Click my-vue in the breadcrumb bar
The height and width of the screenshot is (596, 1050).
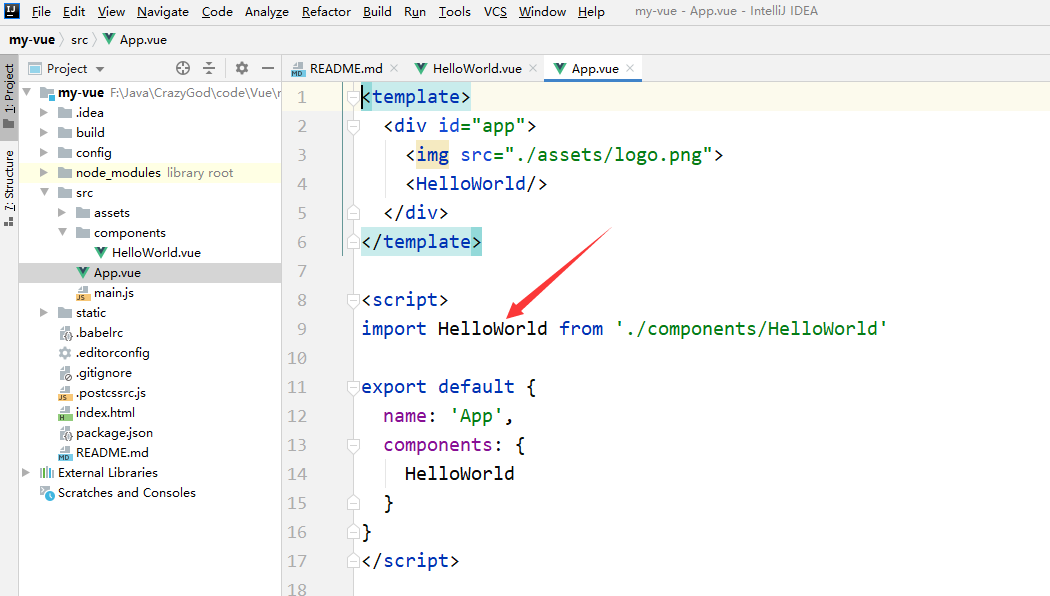click(x=31, y=40)
